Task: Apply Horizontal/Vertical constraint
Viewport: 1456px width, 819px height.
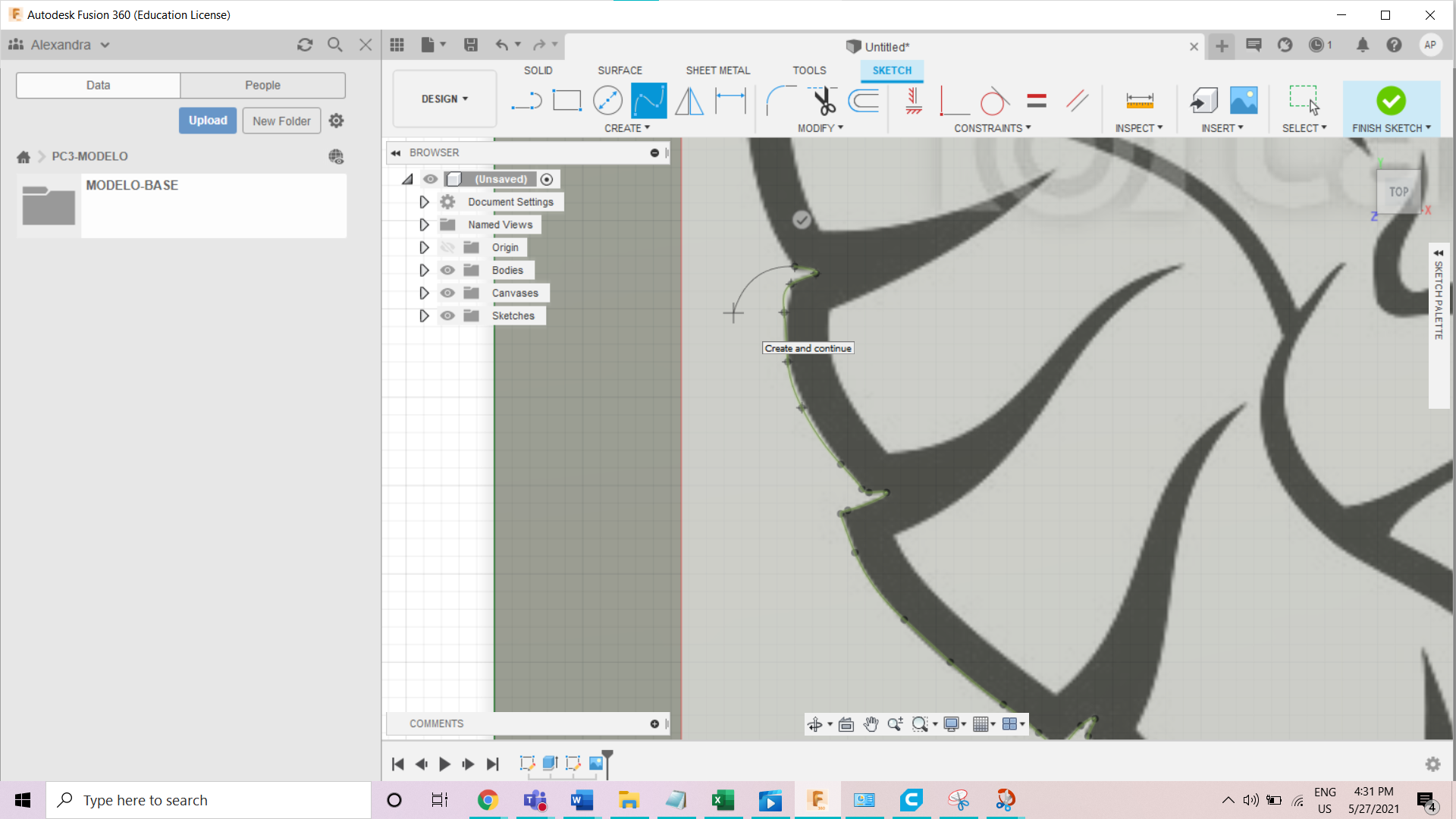Action: click(x=914, y=100)
